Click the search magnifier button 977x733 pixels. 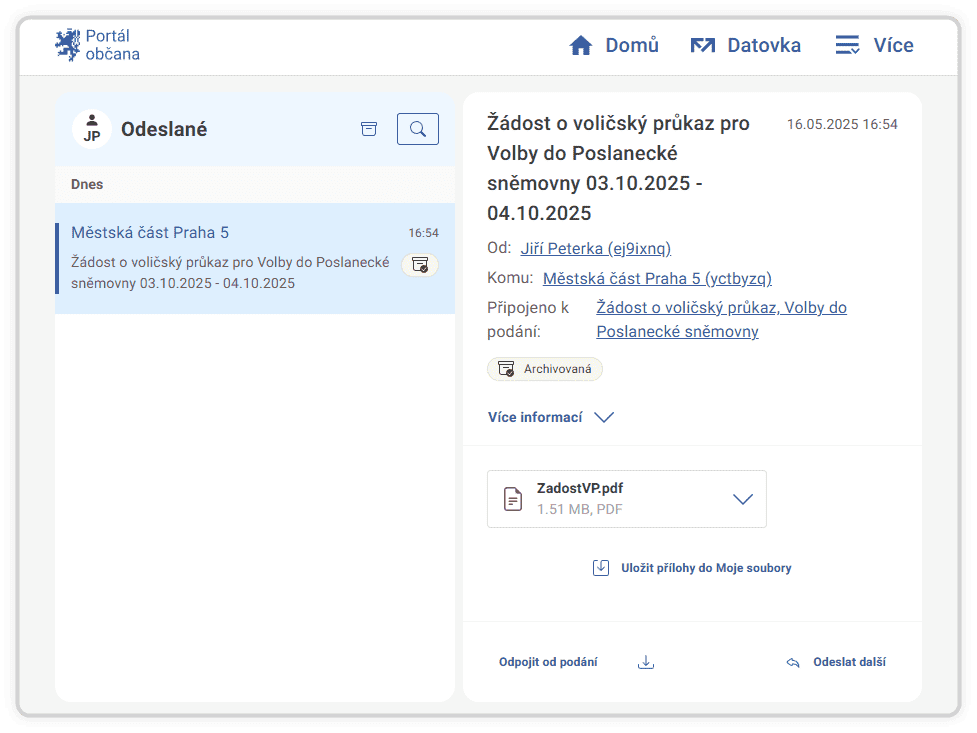[418, 129]
